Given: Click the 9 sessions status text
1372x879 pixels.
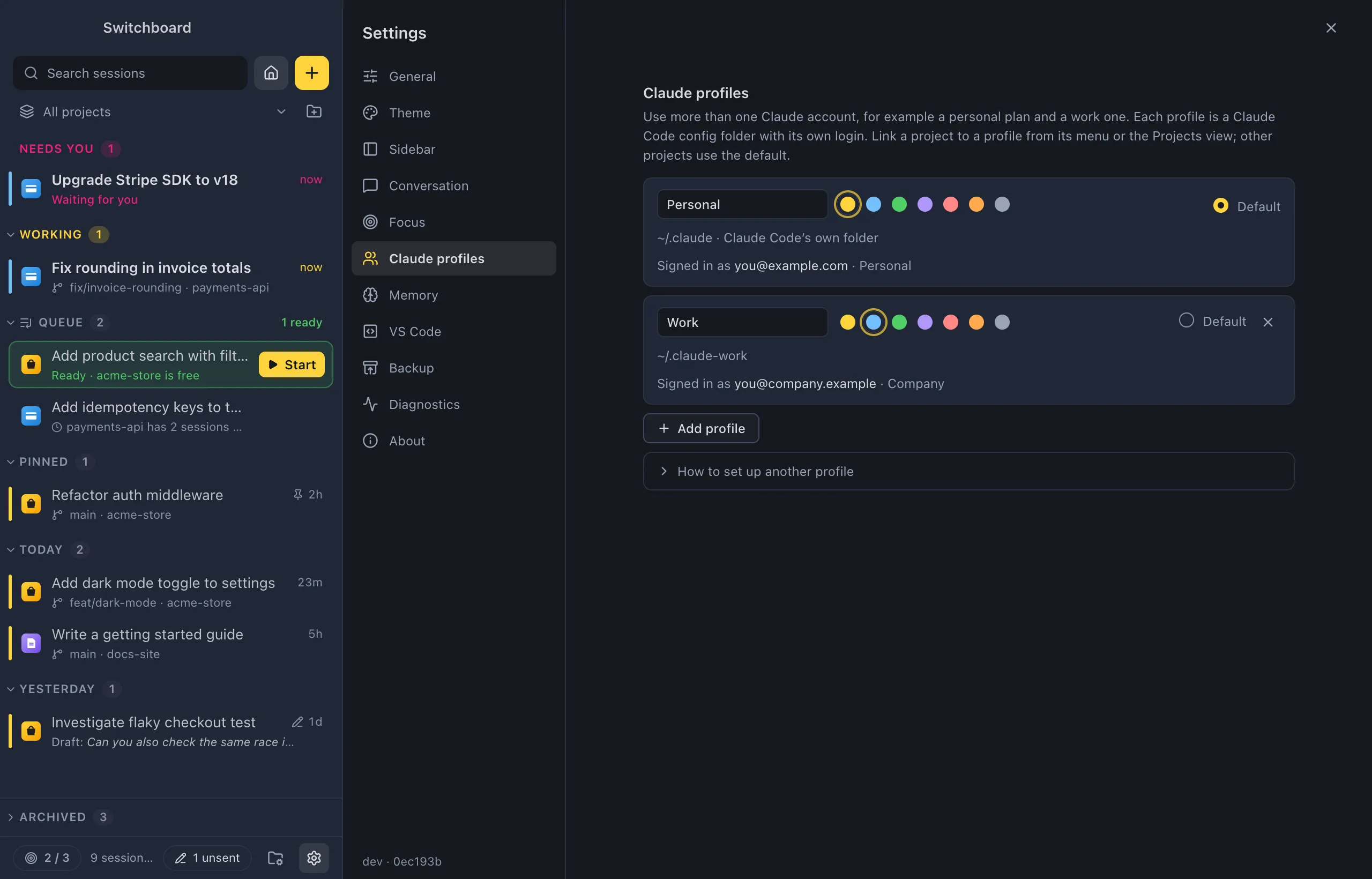Looking at the screenshot, I should pyautogui.click(x=122, y=858).
